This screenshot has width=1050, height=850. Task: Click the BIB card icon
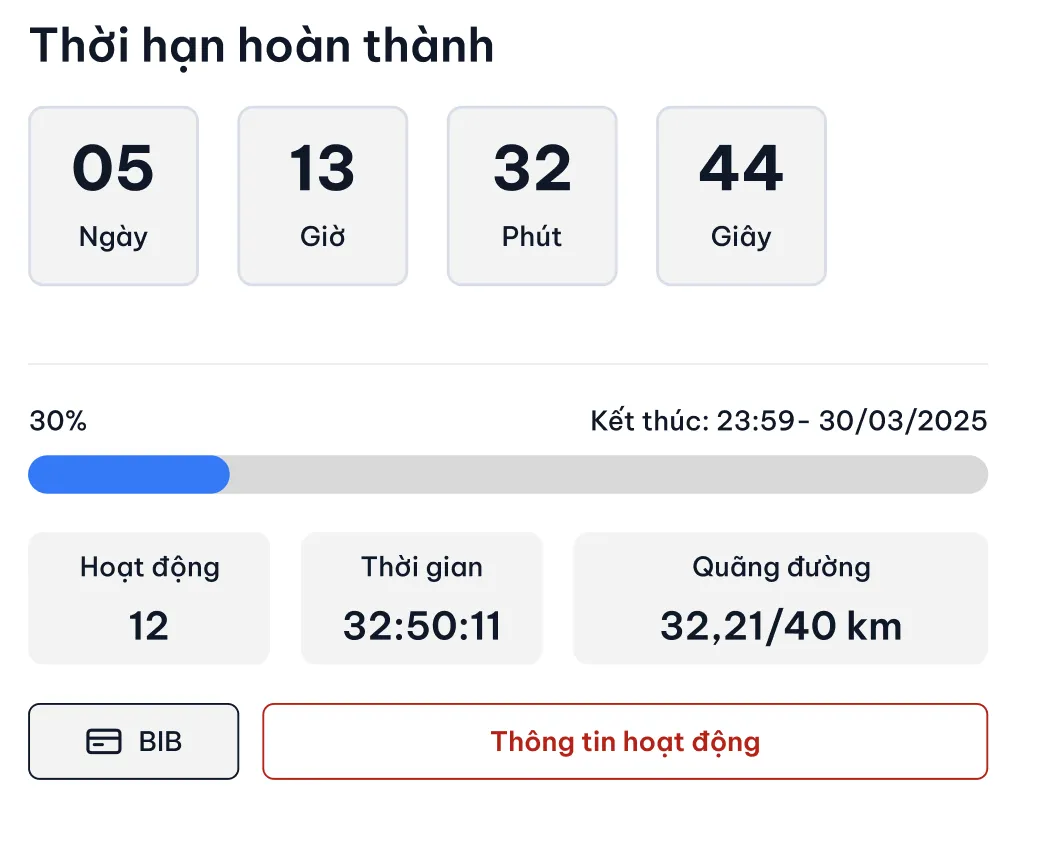click(x=104, y=741)
